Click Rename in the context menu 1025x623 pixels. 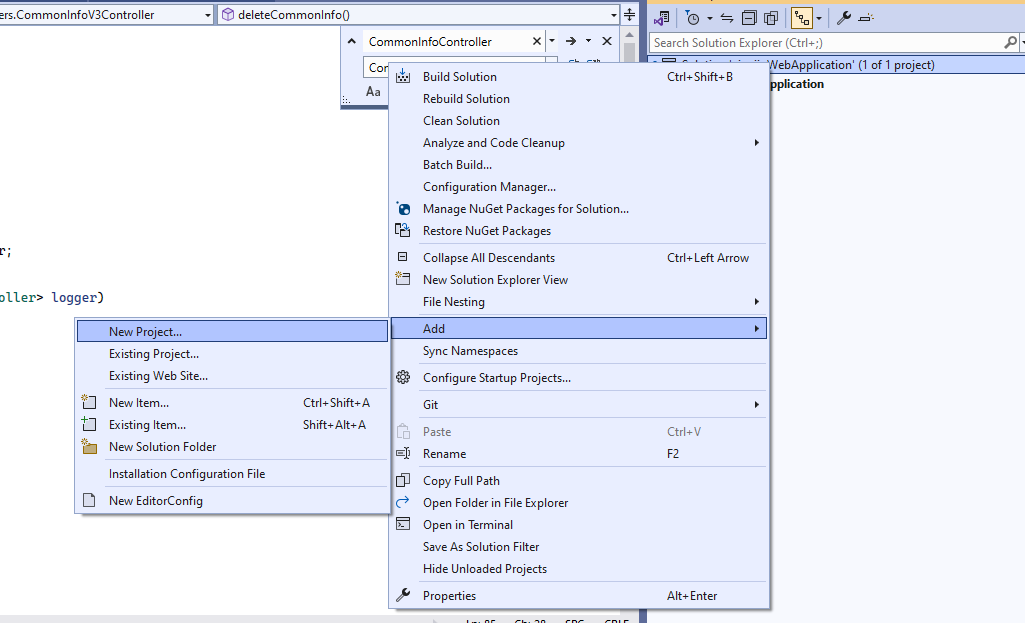pos(445,453)
